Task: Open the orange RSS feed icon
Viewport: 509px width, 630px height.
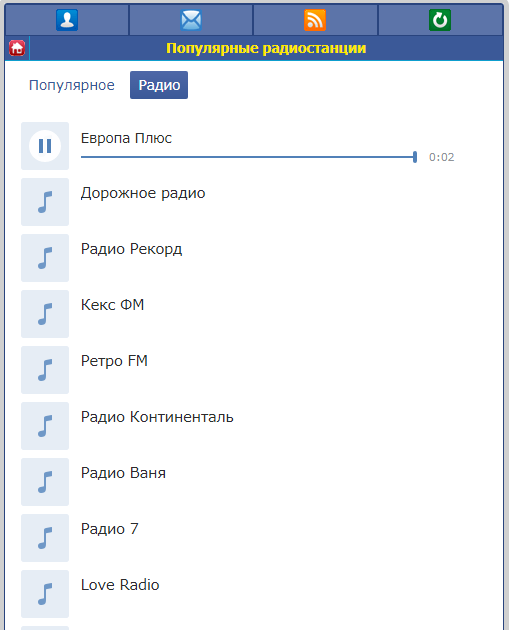Action: tap(315, 20)
